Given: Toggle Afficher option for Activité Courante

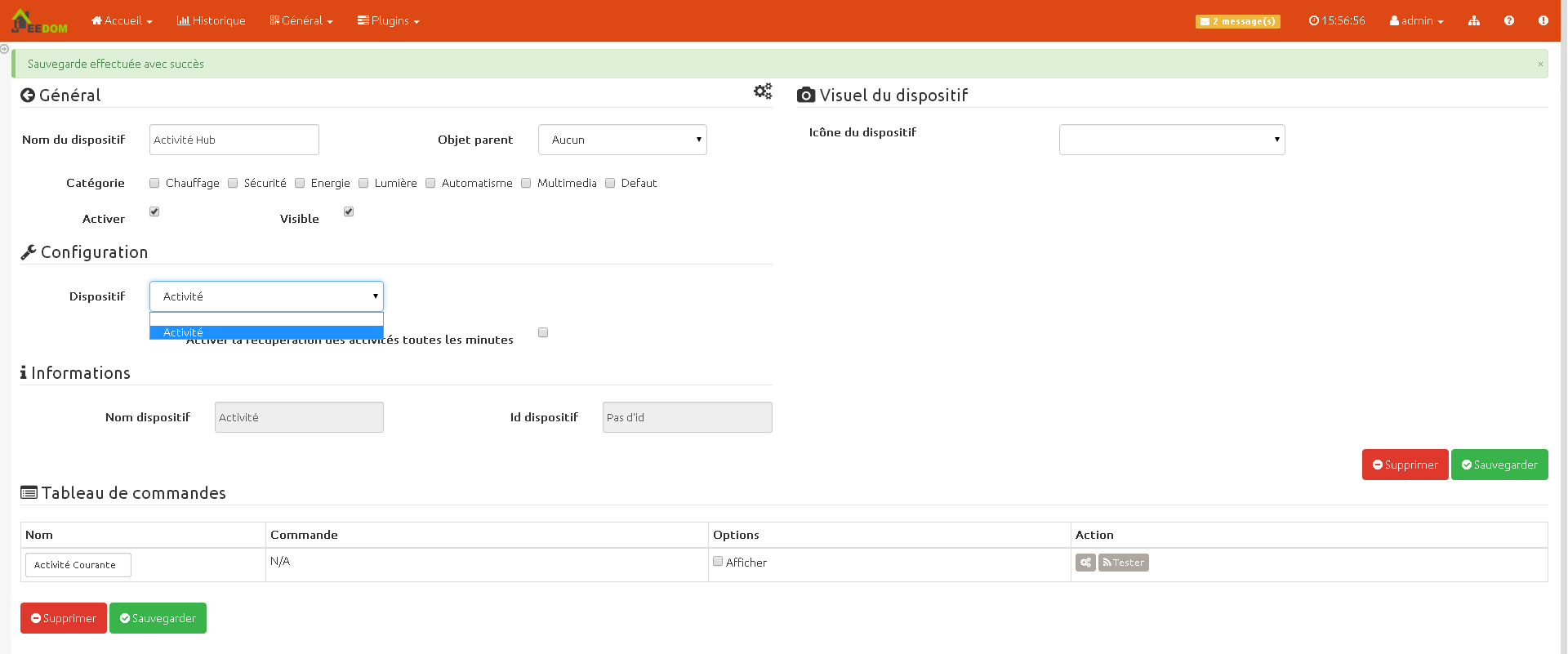Looking at the screenshot, I should click(718, 561).
